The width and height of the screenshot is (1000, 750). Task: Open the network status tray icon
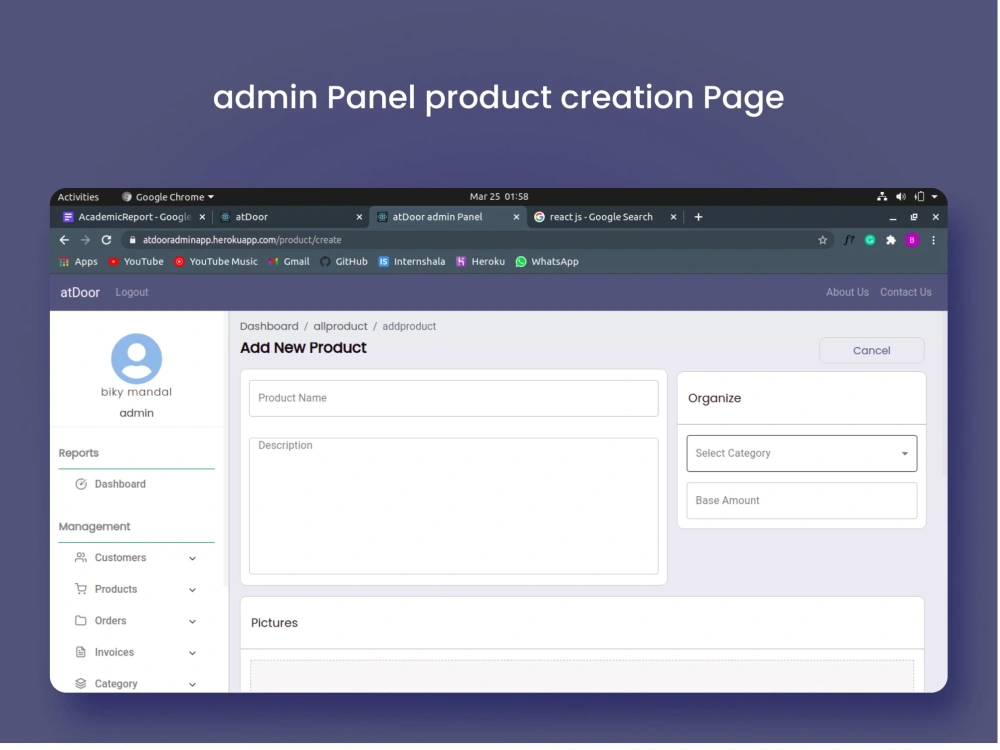pyautogui.click(x=882, y=196)
